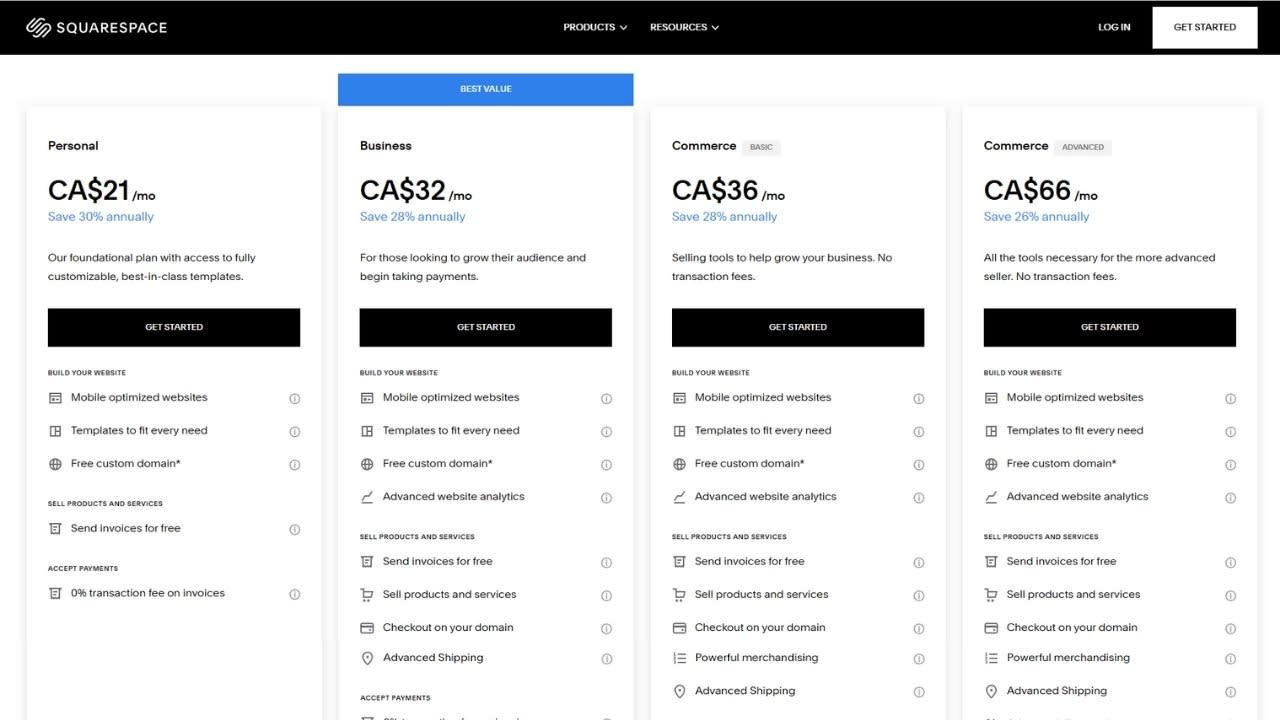Click info icon for Commerce Basic Powerful merchandising
The width and height of the screenshot is (1280, 720).
pos(918,659)
